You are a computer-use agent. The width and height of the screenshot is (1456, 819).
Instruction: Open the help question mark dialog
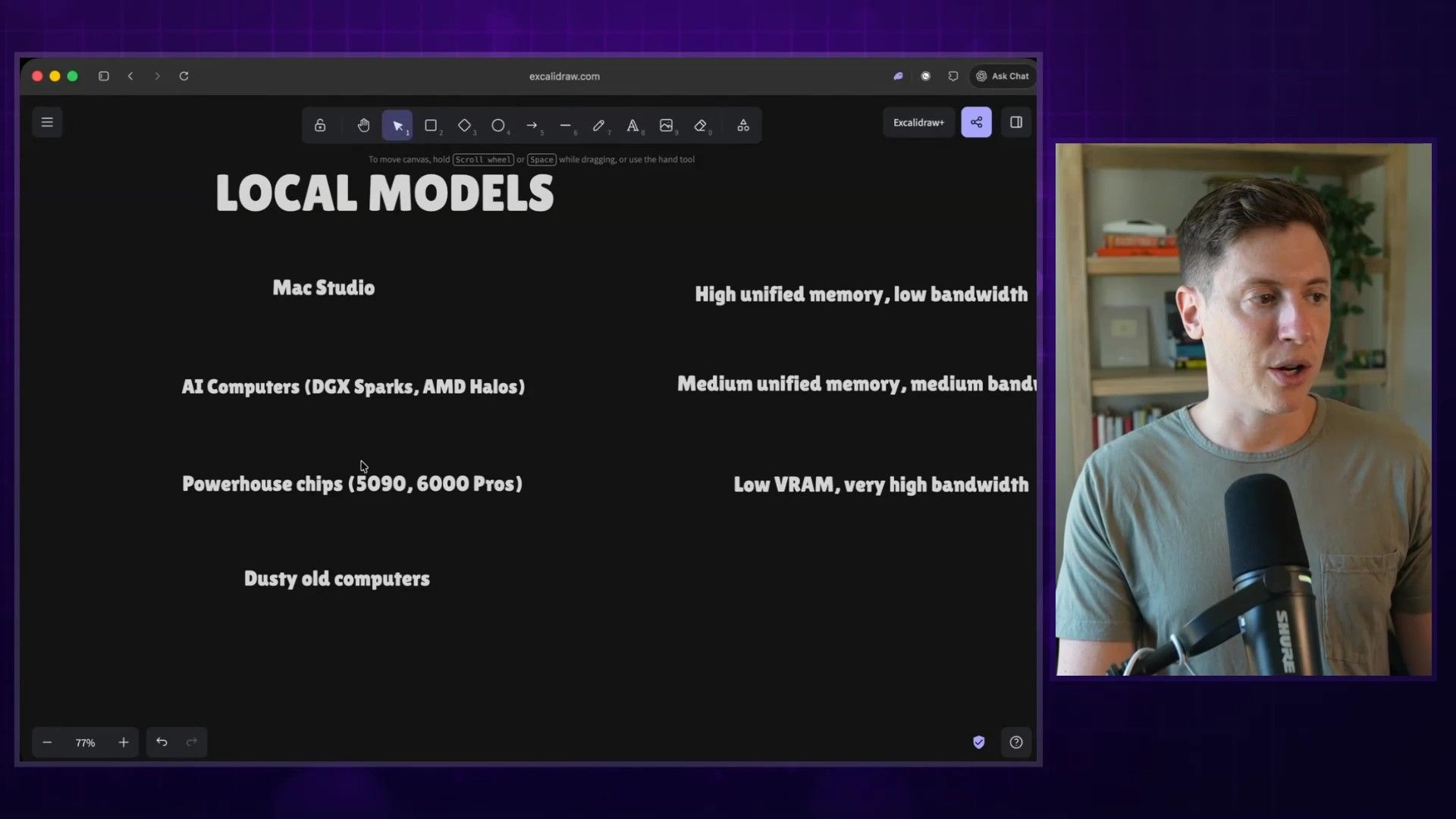tap(1016, 742)
